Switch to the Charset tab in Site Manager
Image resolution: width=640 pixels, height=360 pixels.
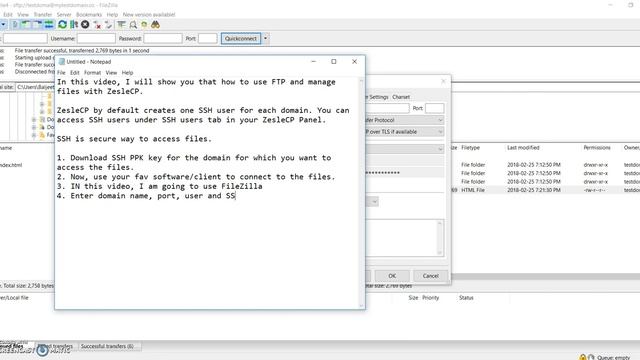point(401,97)
